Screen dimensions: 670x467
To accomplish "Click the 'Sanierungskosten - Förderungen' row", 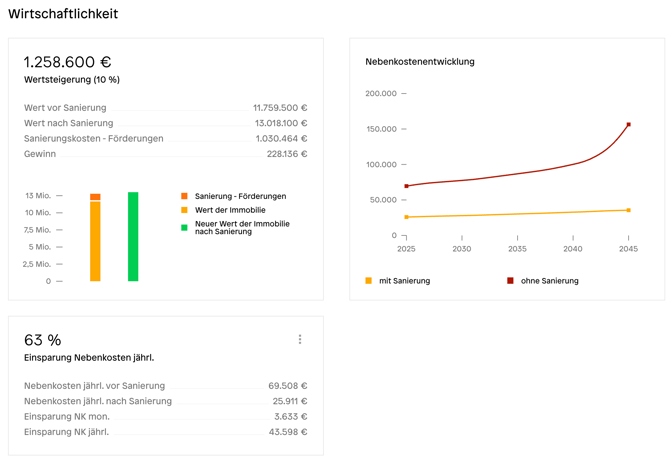I will pyautogui.click(x=165, y=139).
